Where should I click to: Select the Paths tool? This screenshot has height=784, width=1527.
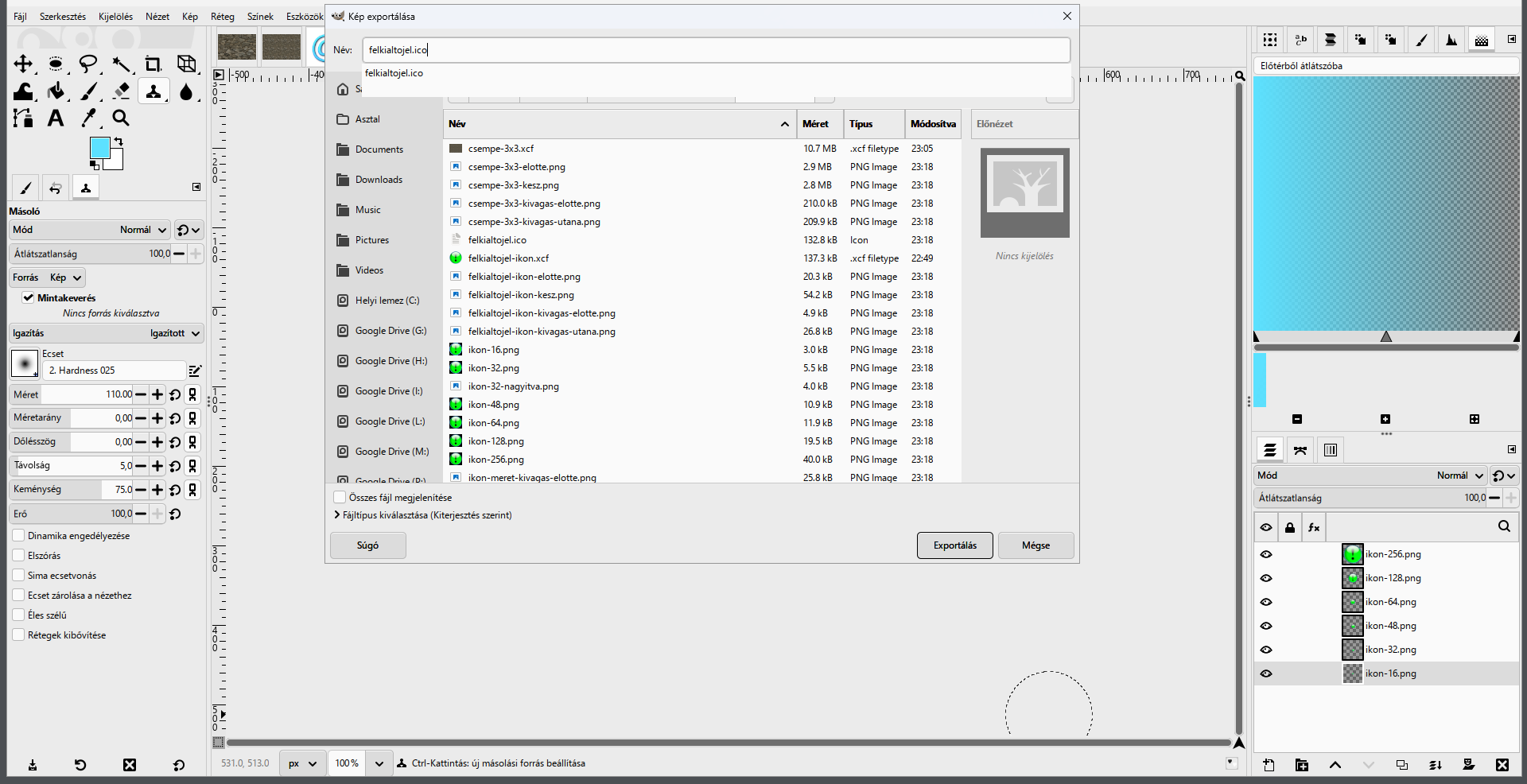[23, 118]
